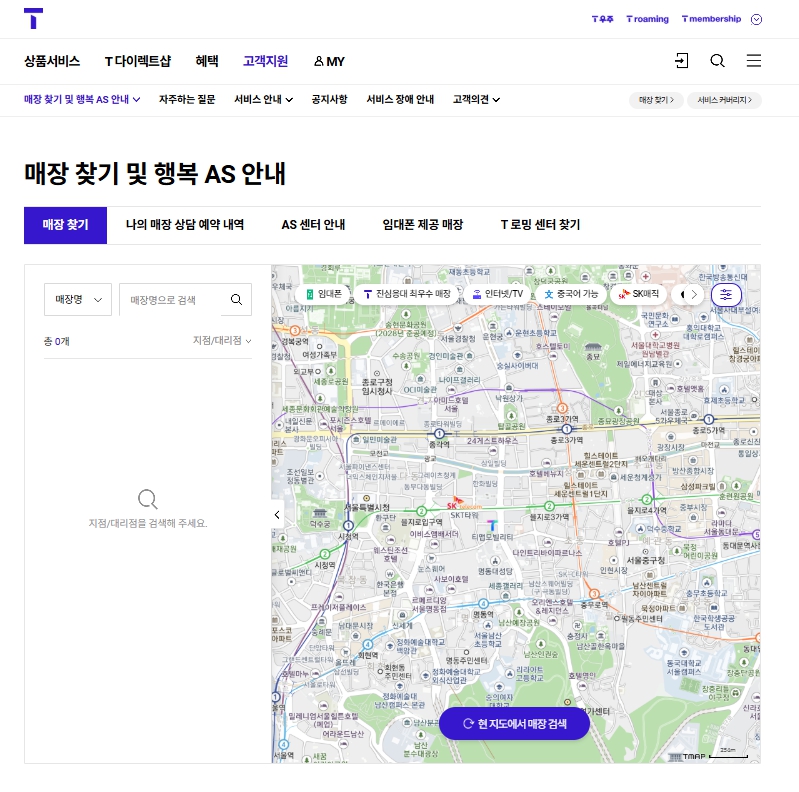The height and width of the screenshot is (792, 799).
Task: Click the 명동대성당 label on map
Action: click(x=495, y=571)
